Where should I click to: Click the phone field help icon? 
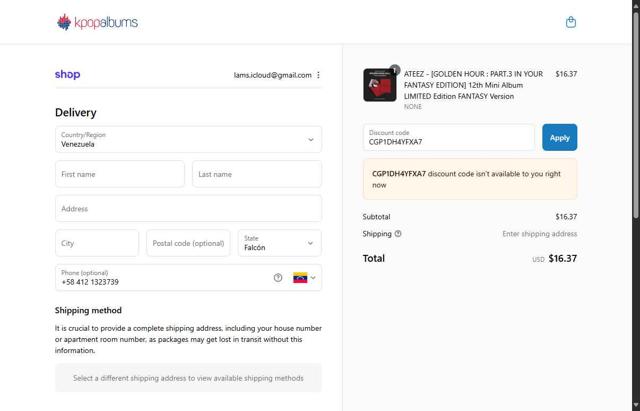point(278,278)
